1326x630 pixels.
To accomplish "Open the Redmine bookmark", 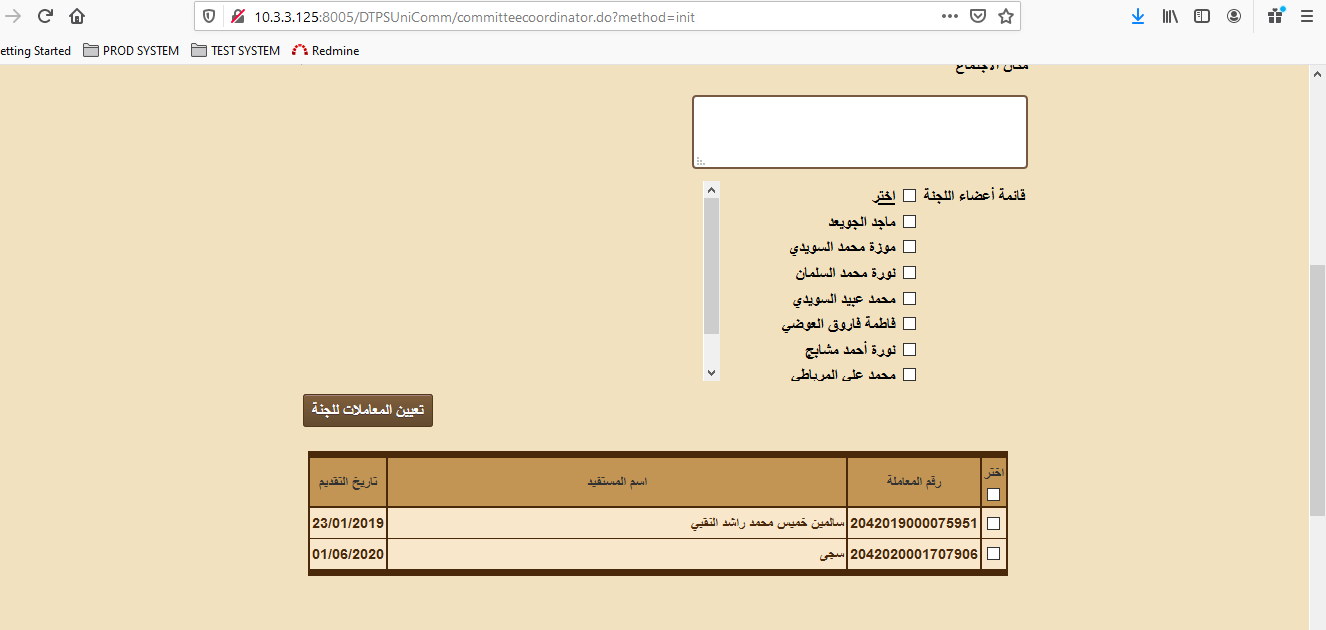I will [326, 50].
